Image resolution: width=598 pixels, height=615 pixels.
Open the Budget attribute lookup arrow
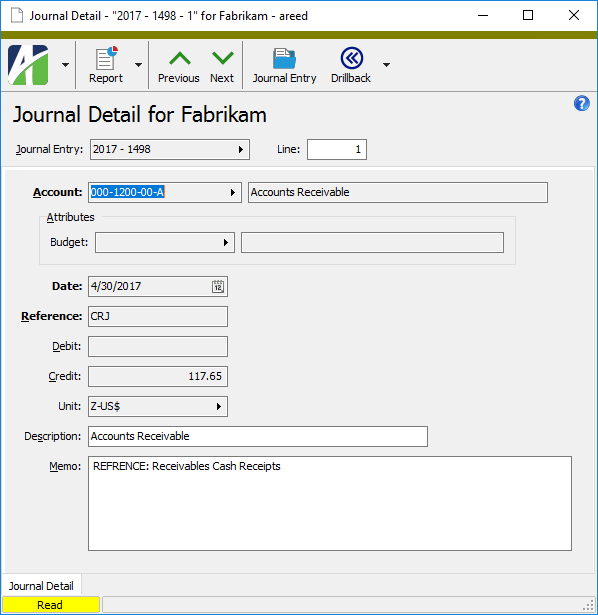tap(225, 242)
